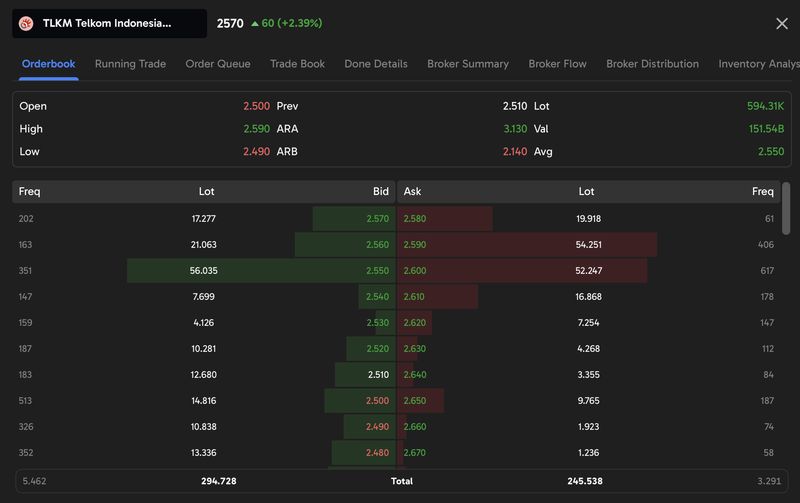
Task: Click total bid lot 294.728
Action: (x=218, y=481)
